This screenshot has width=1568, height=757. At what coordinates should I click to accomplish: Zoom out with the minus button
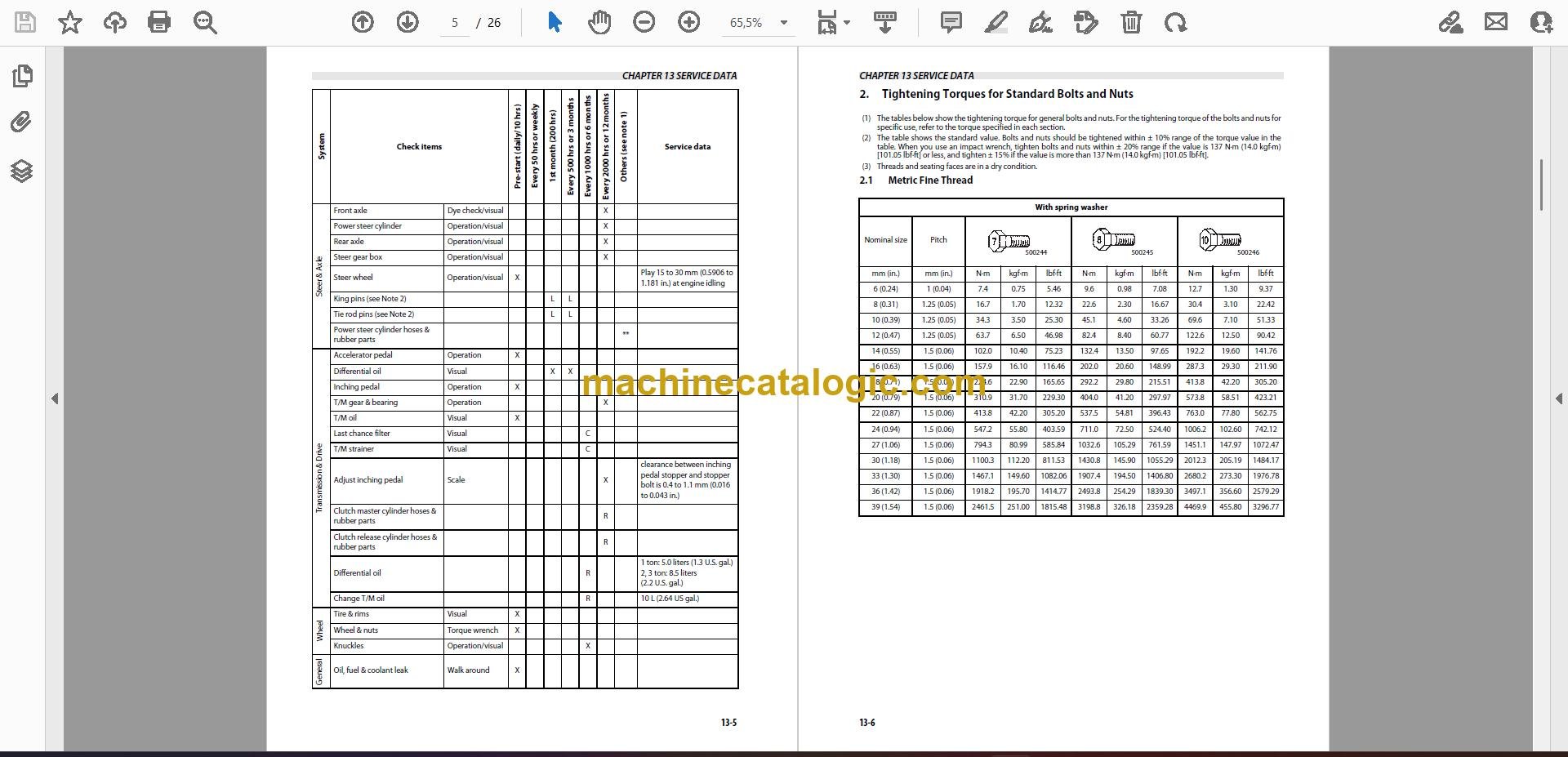(644, 22)
